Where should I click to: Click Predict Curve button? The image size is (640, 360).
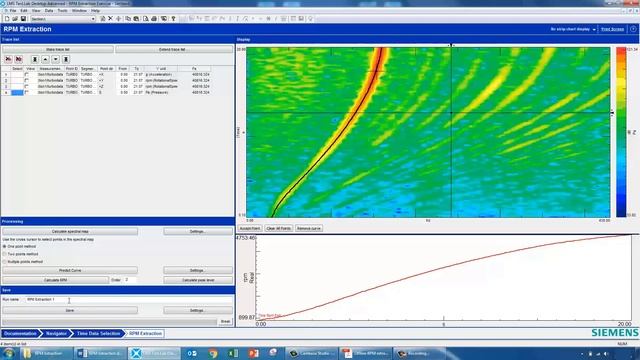(70, 270)
